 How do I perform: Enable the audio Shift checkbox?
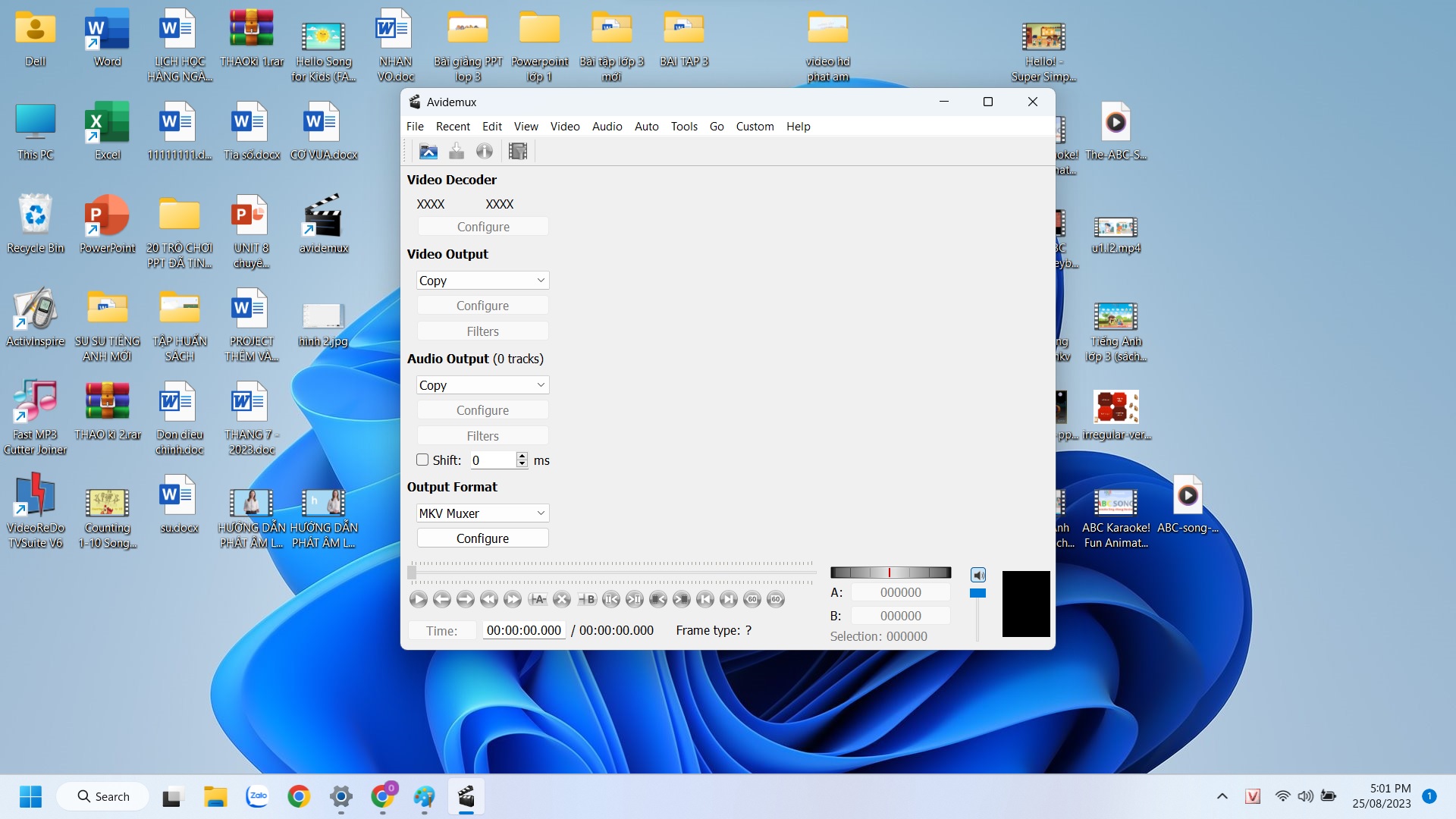[422, 460]
